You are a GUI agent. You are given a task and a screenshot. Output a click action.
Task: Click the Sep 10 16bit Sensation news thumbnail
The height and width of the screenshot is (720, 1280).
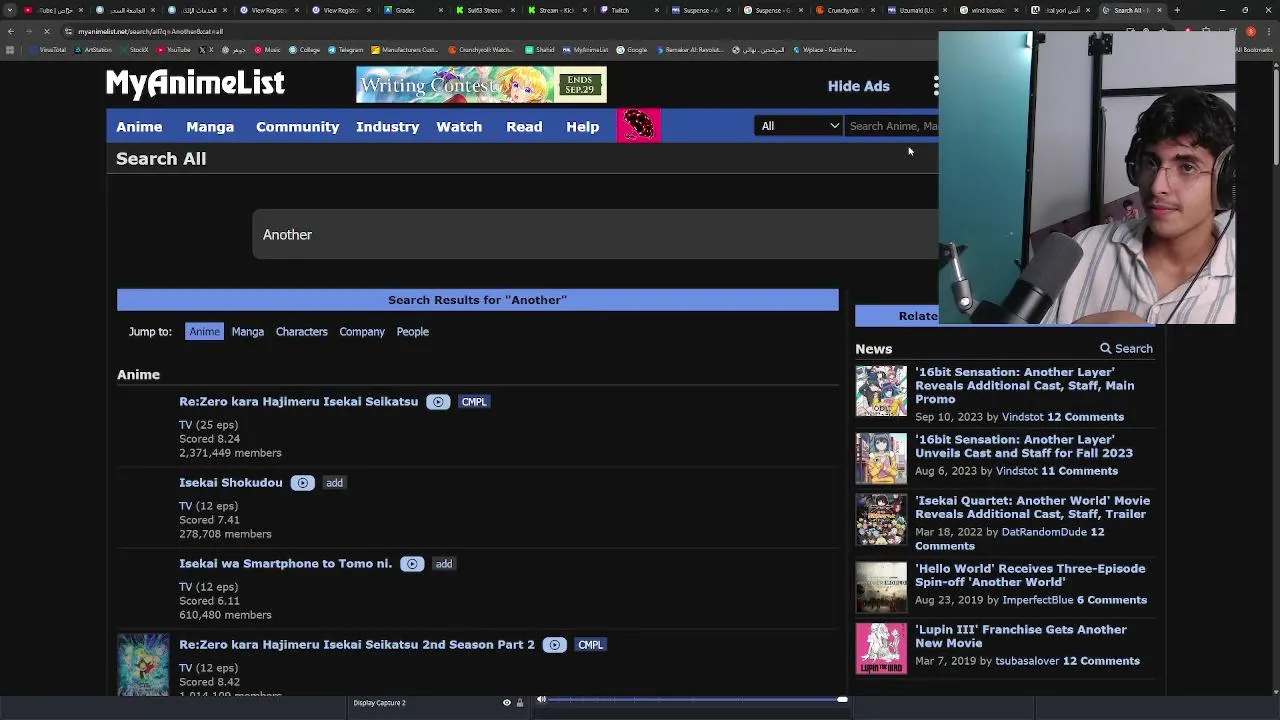pyautogui.click(x=881, y=391)
